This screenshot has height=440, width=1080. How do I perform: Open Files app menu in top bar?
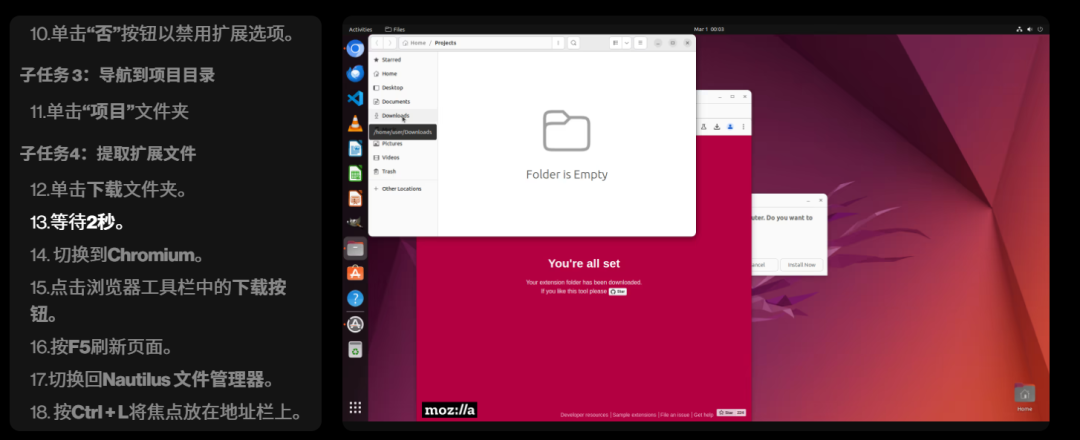click(x=395, y=30)
